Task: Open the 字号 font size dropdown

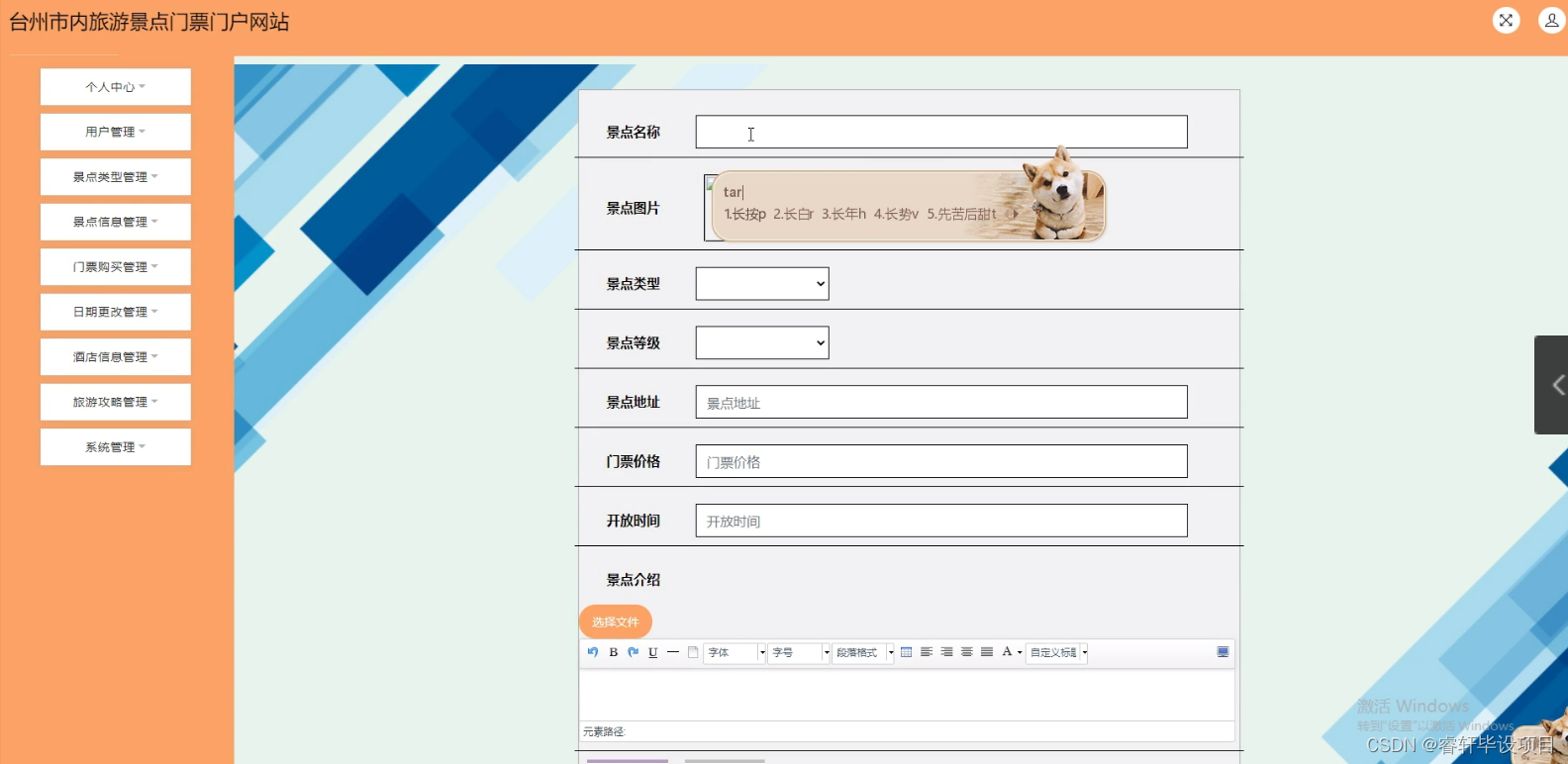Action: click(x=800, y=652)
